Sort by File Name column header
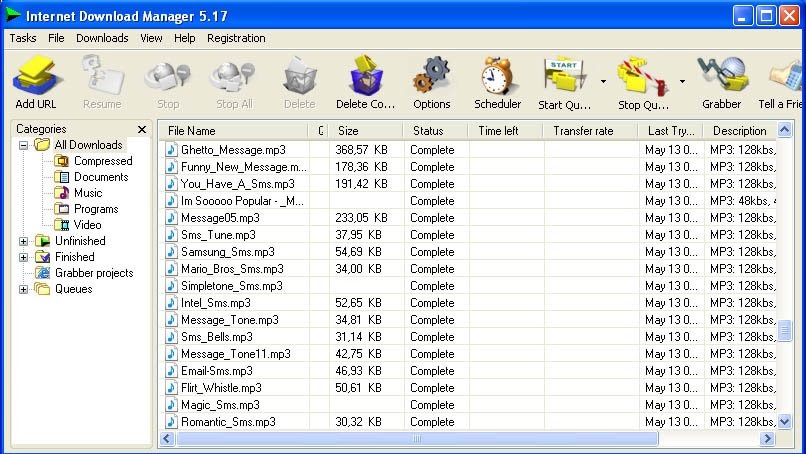Image resolution: width=806 pixels, height=454 pixels. click(234, 131)
